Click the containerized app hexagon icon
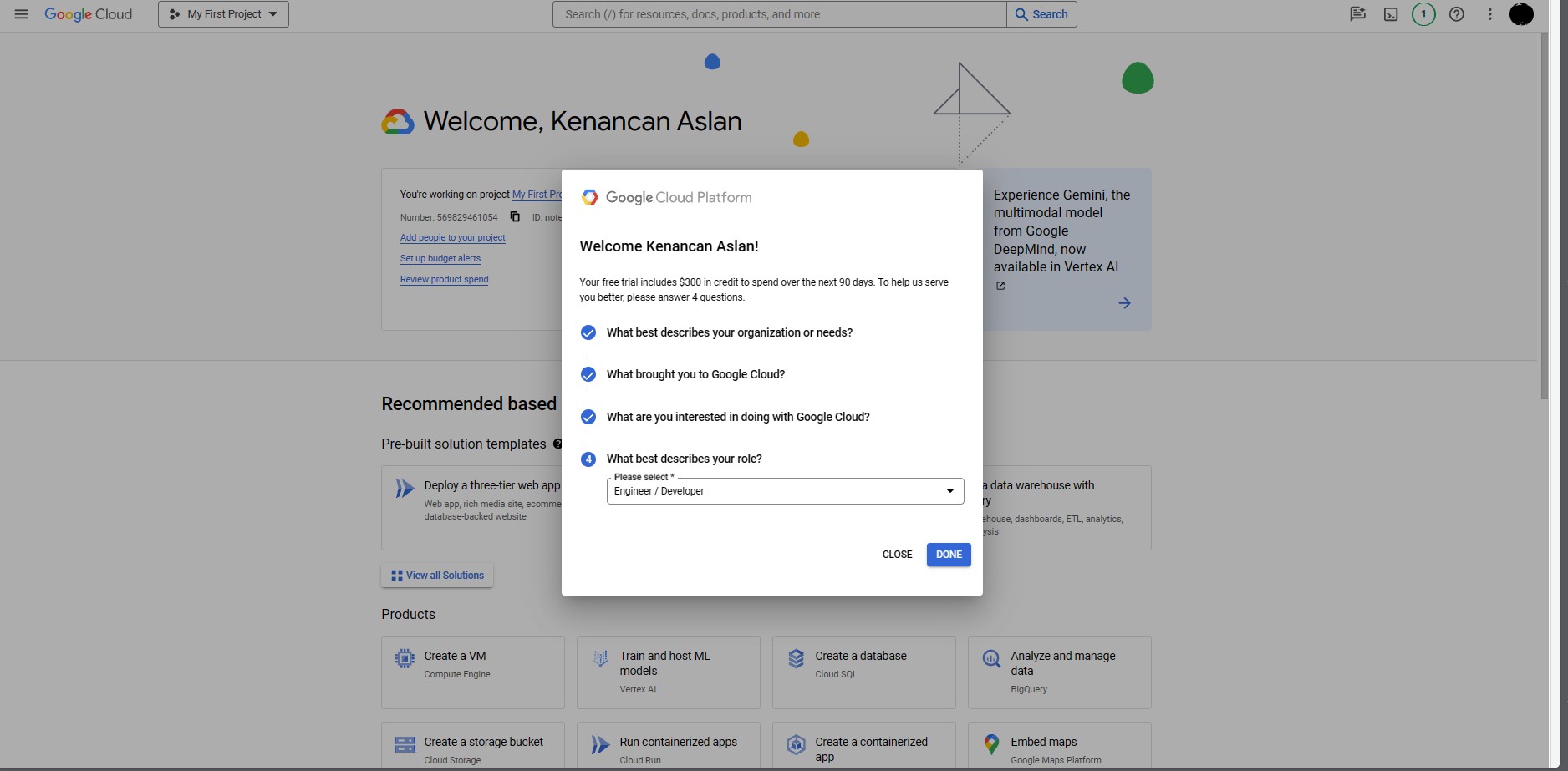The height and width of the screenshot is (771, 1568). pyautogui.click(x=796, y=744)
